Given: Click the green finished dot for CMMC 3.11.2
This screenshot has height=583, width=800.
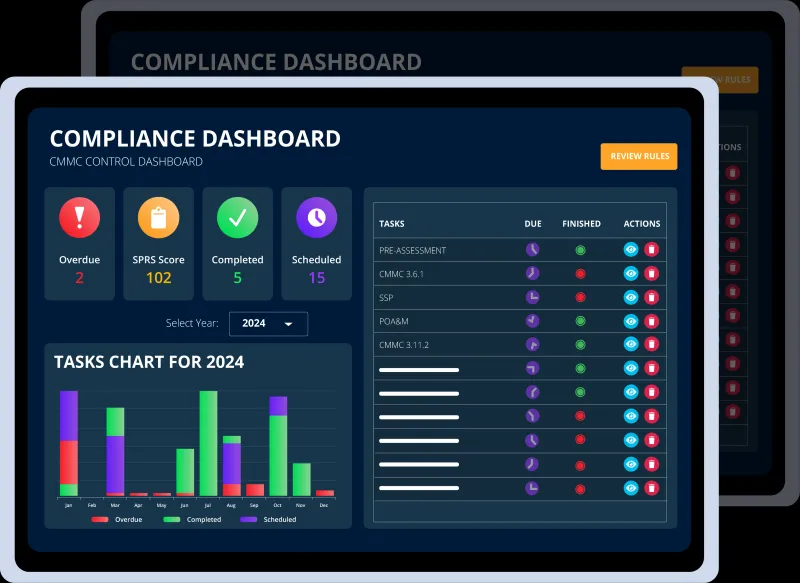Looking at the screenshot, I should [x=580, y=345].
